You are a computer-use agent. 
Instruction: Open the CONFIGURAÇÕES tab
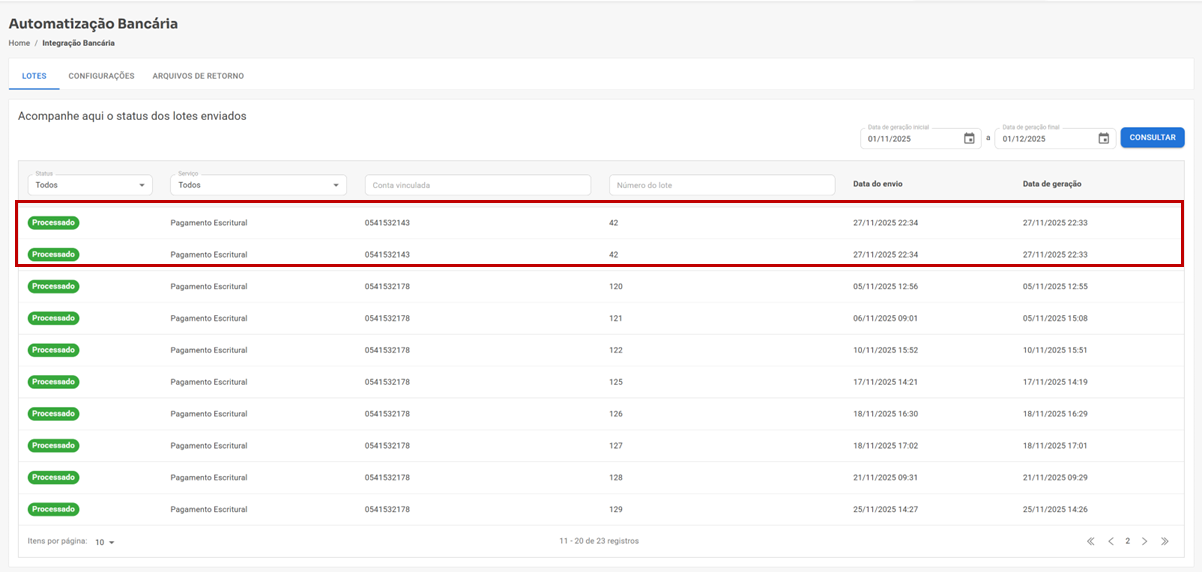pos(101,76)
